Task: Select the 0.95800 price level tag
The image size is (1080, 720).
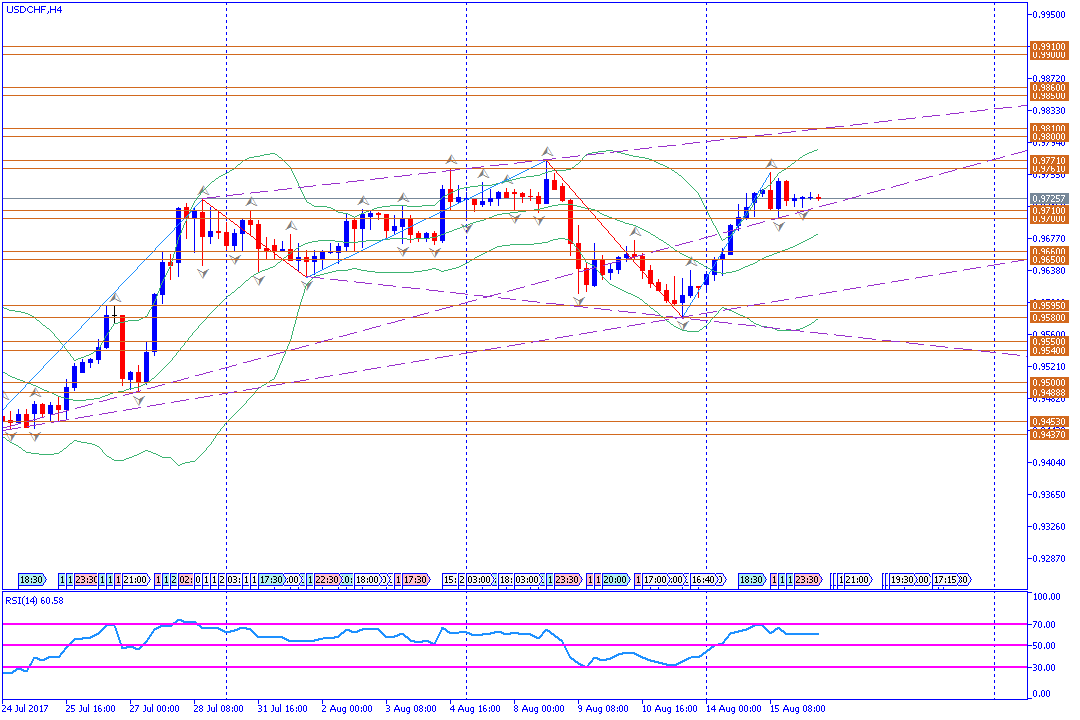Action: point(1048,318)
